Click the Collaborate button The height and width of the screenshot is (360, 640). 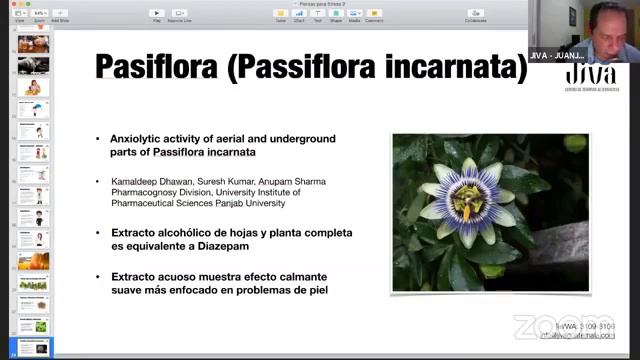476,13
